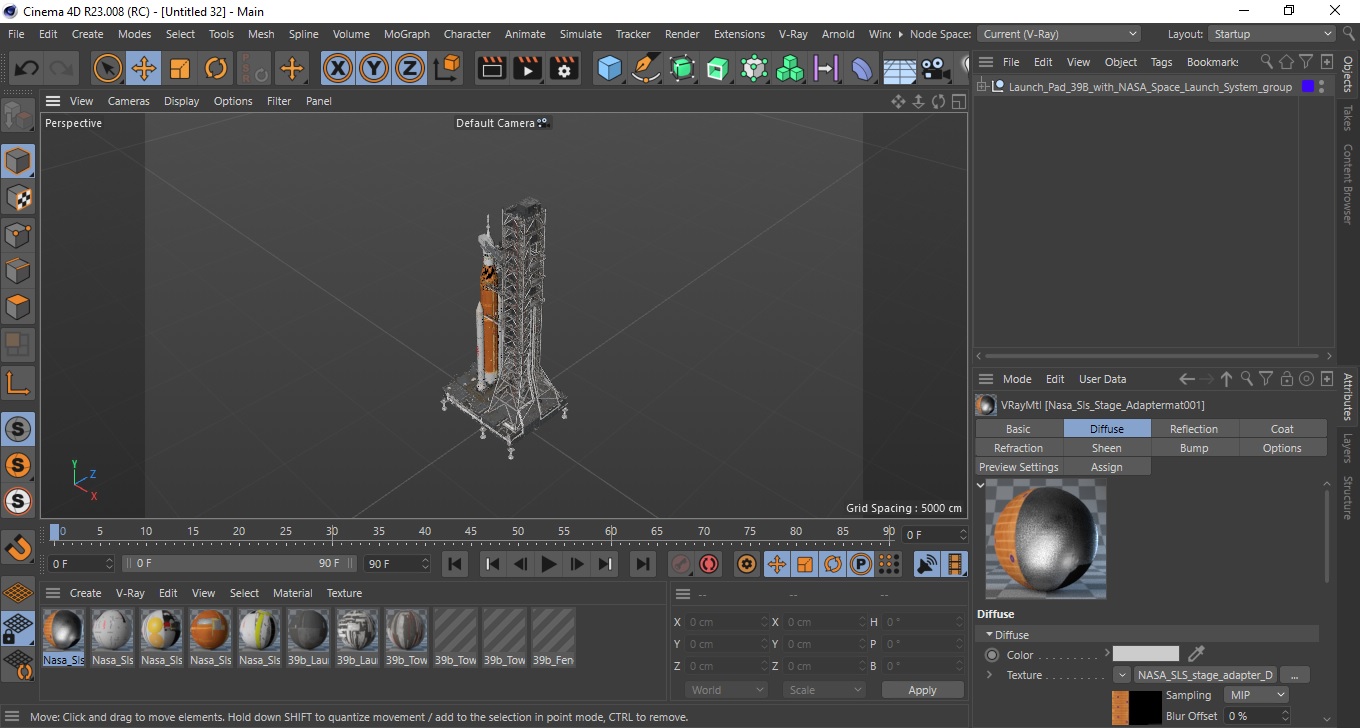
Task: Open the Scale mode dropdown
Action: tap(824, 690)
